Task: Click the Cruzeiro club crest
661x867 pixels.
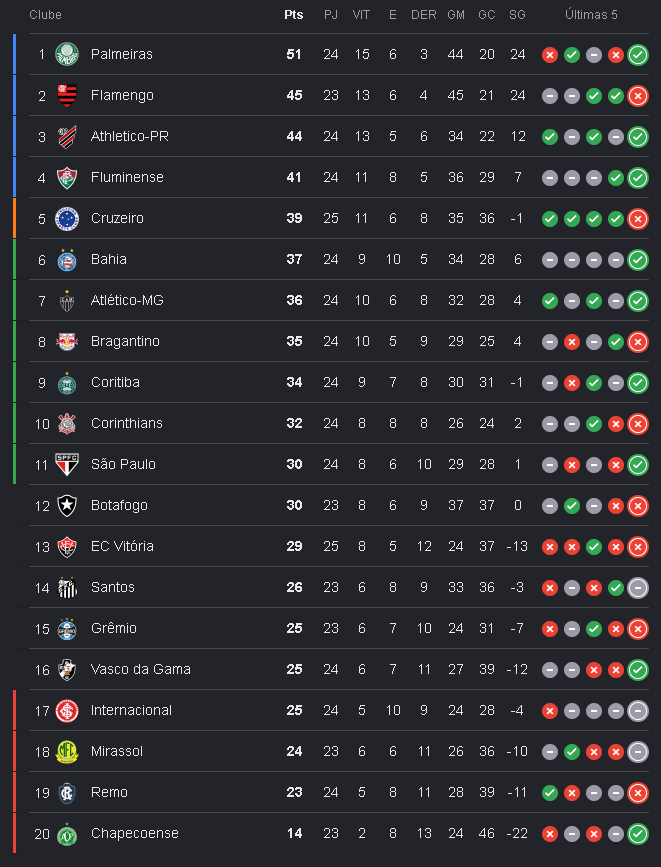Action: [67, 218]
